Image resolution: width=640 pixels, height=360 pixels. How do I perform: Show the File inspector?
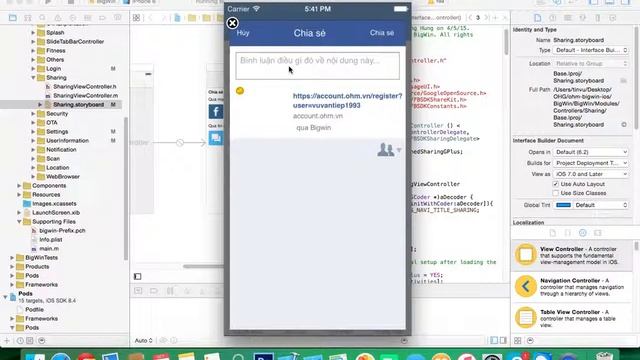(x=538, y=18)
